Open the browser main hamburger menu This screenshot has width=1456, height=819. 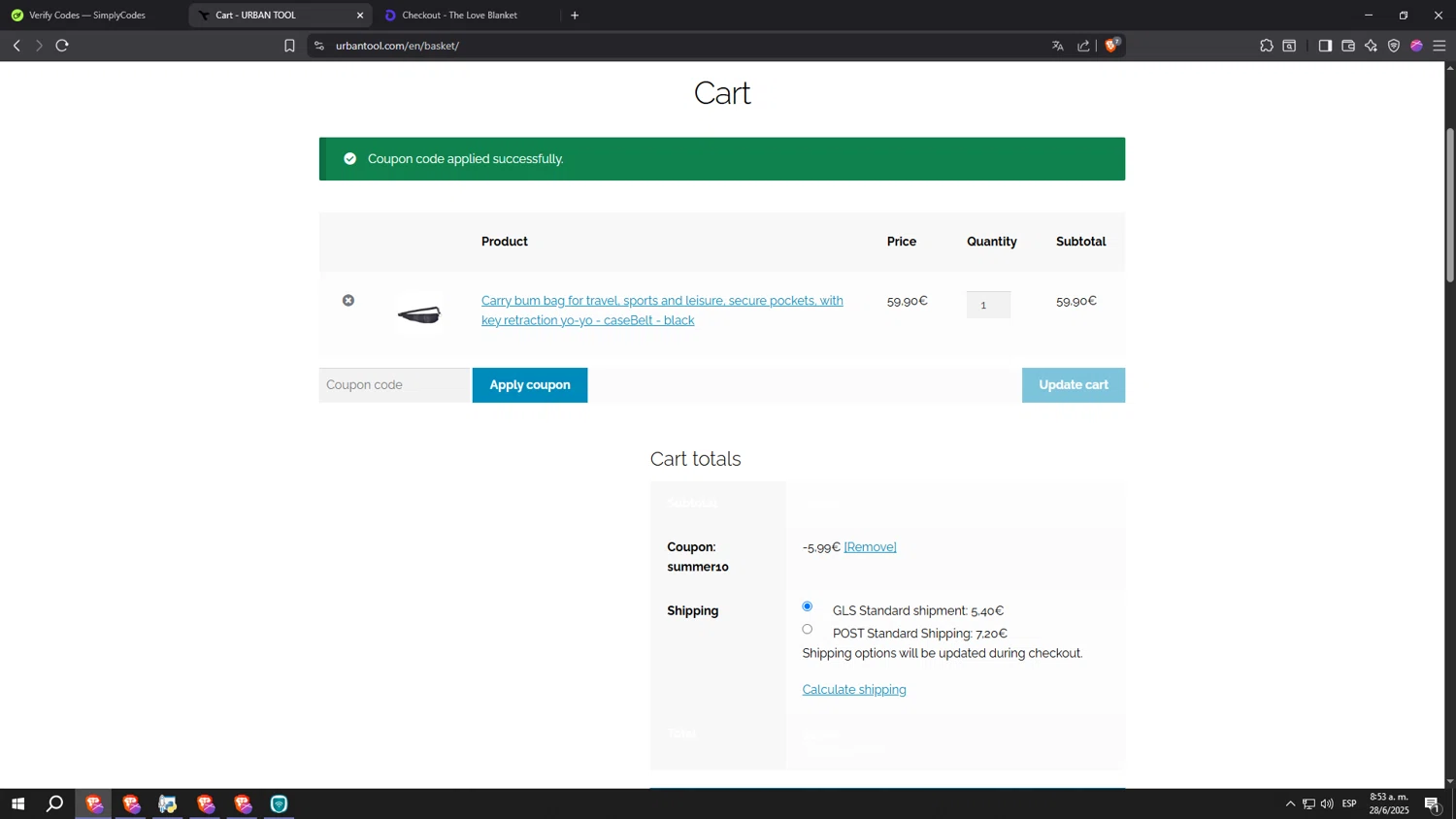pyautogui.click(x=1439, y=46)
